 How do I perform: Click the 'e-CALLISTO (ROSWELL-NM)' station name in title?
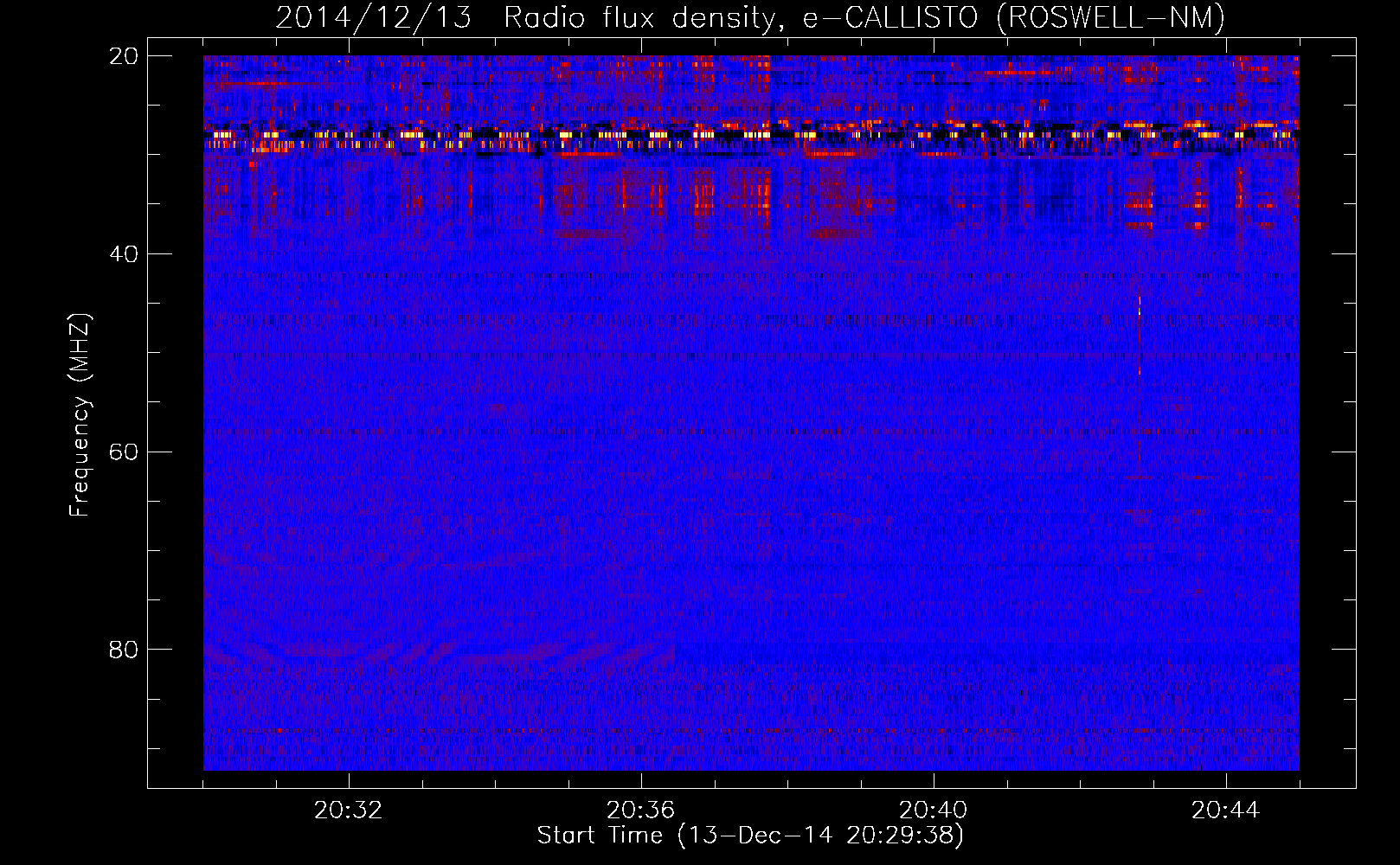click(1014, 17)
